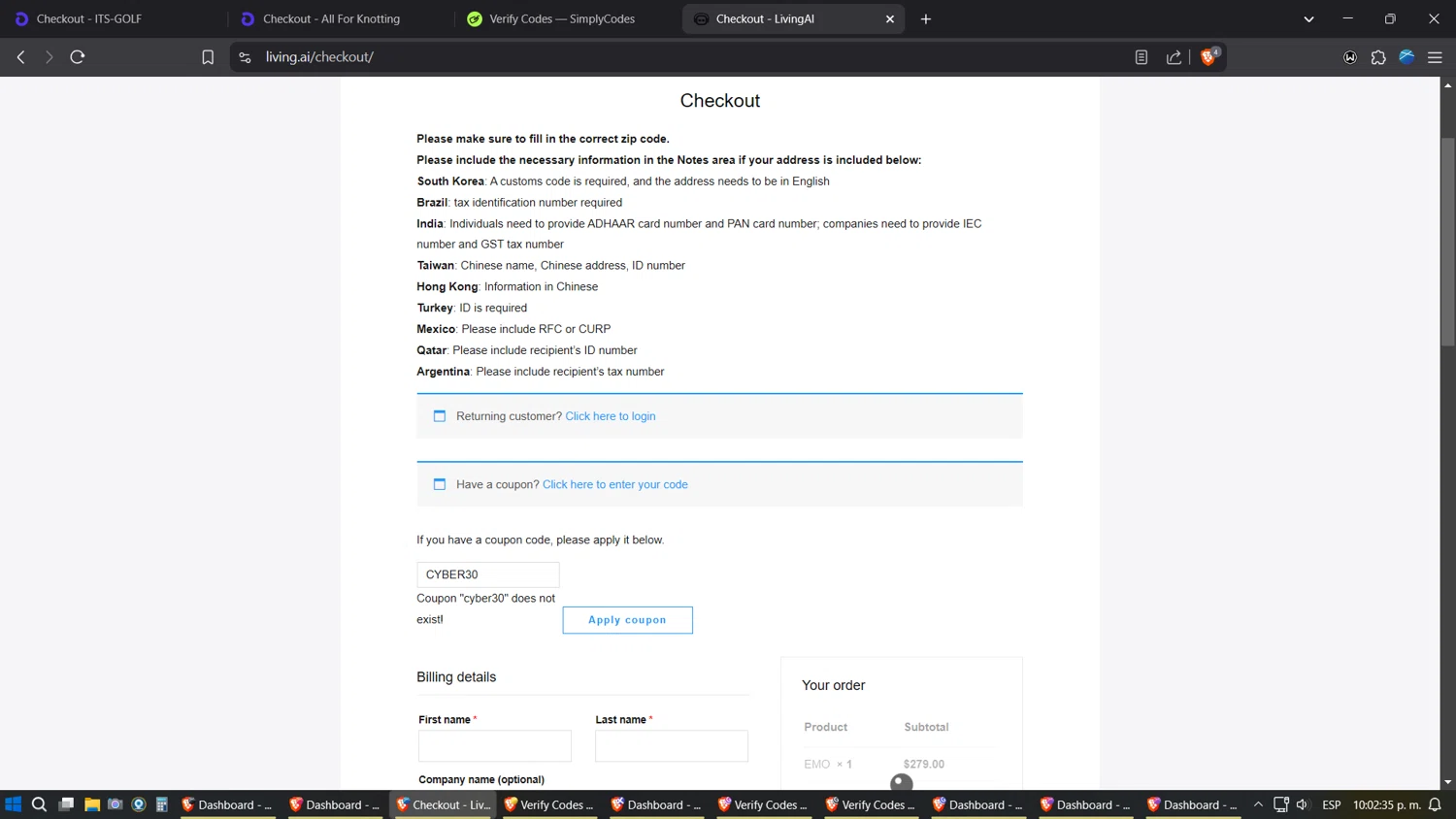Go back to the previous page

pyautogui.click(x=20, y=57)
